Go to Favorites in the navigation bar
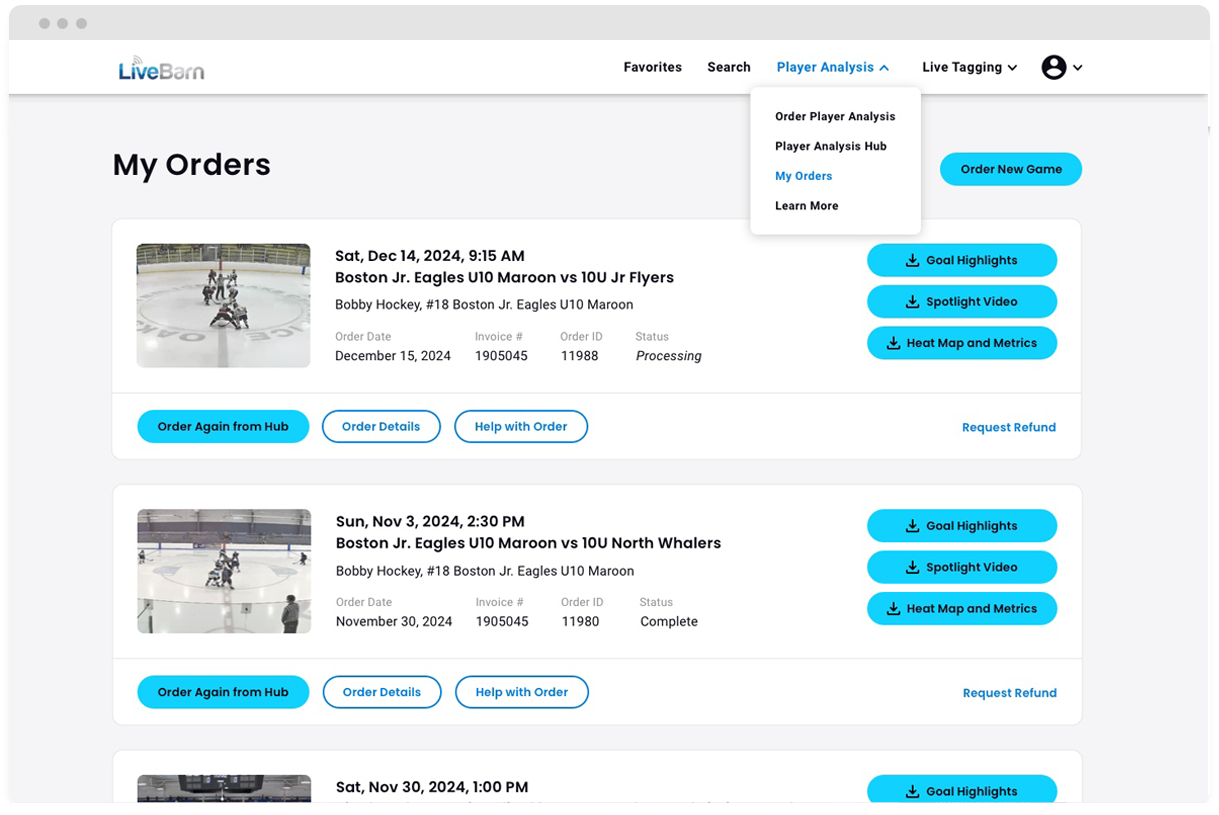Image resolution: width=1219 pixels, height=815 pixels. tap(652, 67)
